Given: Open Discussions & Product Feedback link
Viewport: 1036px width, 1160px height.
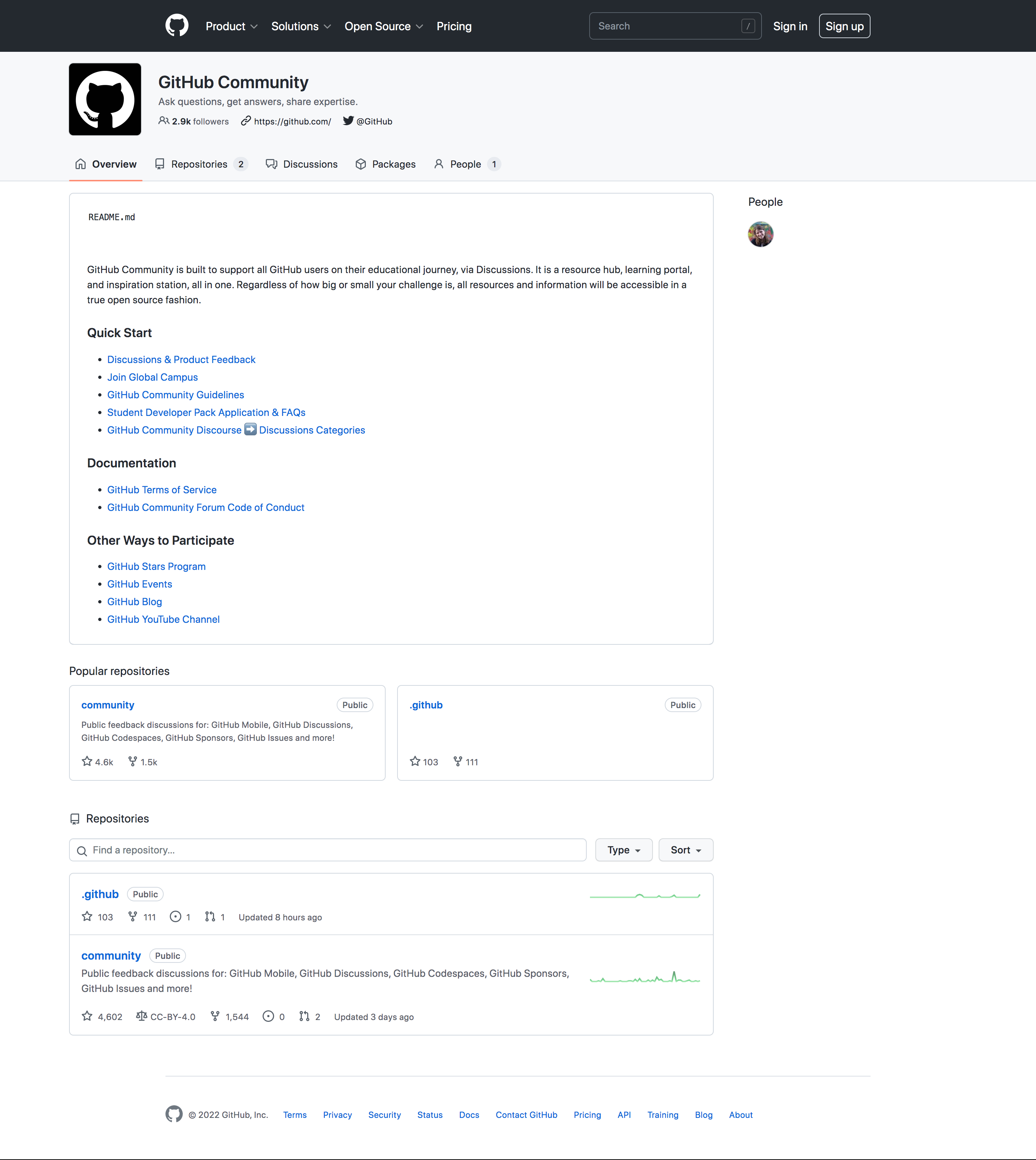Looking at the screenshot, I should coord(182,359).
